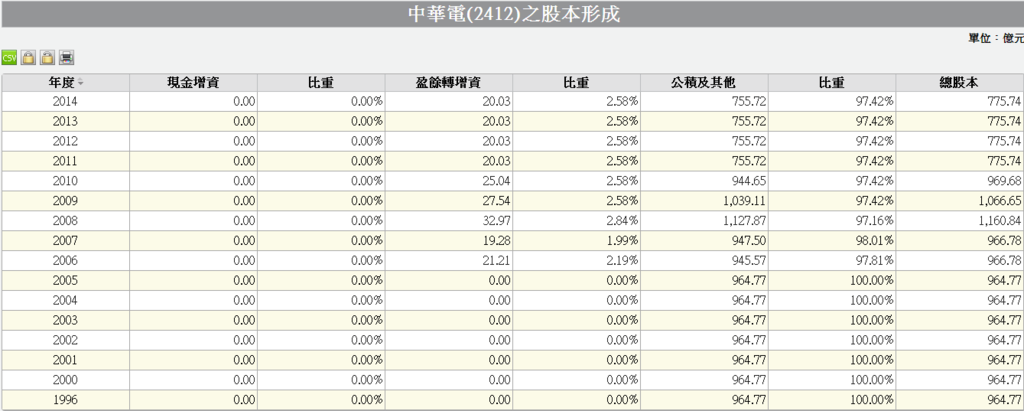Screen dimensions: 1024x411
Task: Click 964.77 total capital in the 1996 row
Action: pos(1006,400)
